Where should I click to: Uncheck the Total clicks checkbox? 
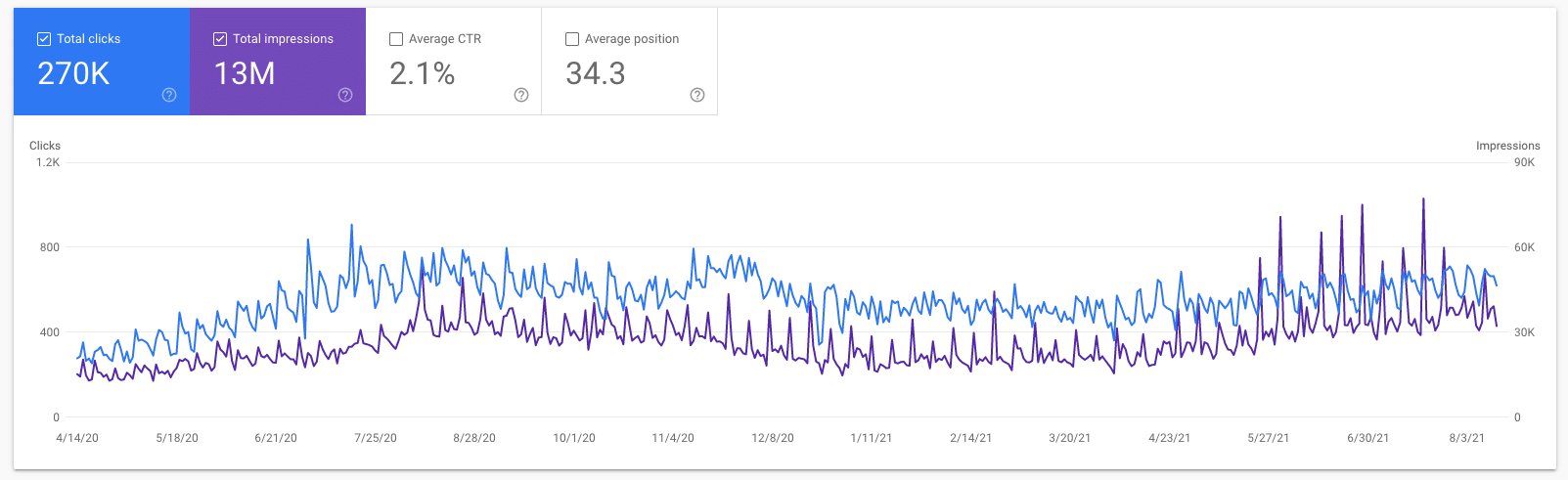tap(44, 39)
